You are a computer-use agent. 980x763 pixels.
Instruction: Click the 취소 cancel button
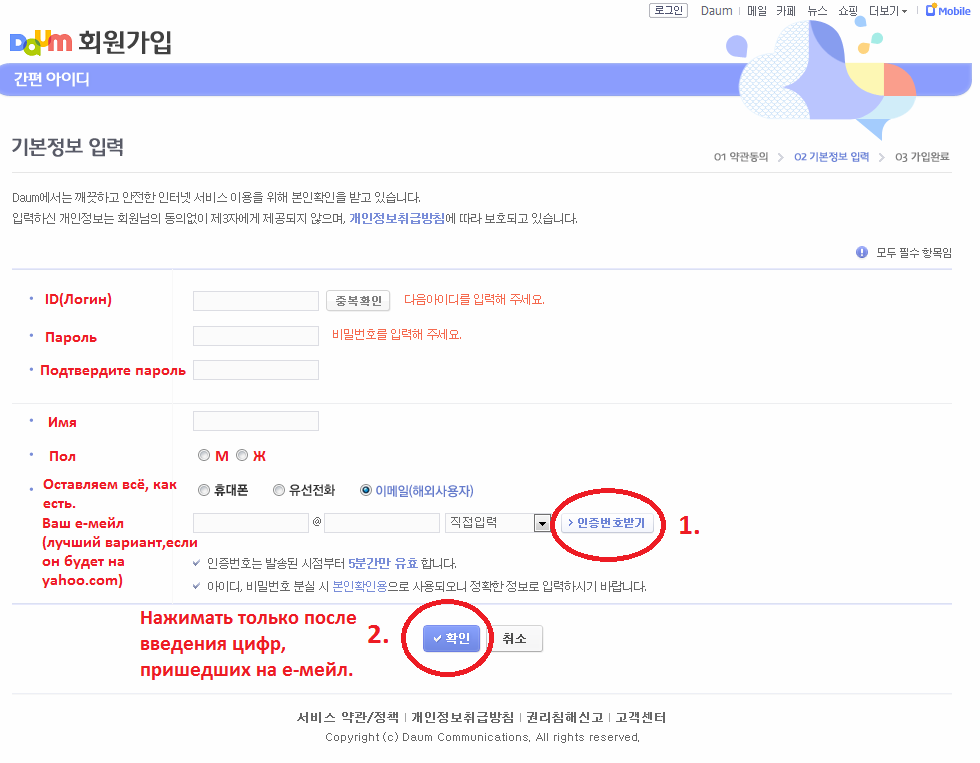514,639
